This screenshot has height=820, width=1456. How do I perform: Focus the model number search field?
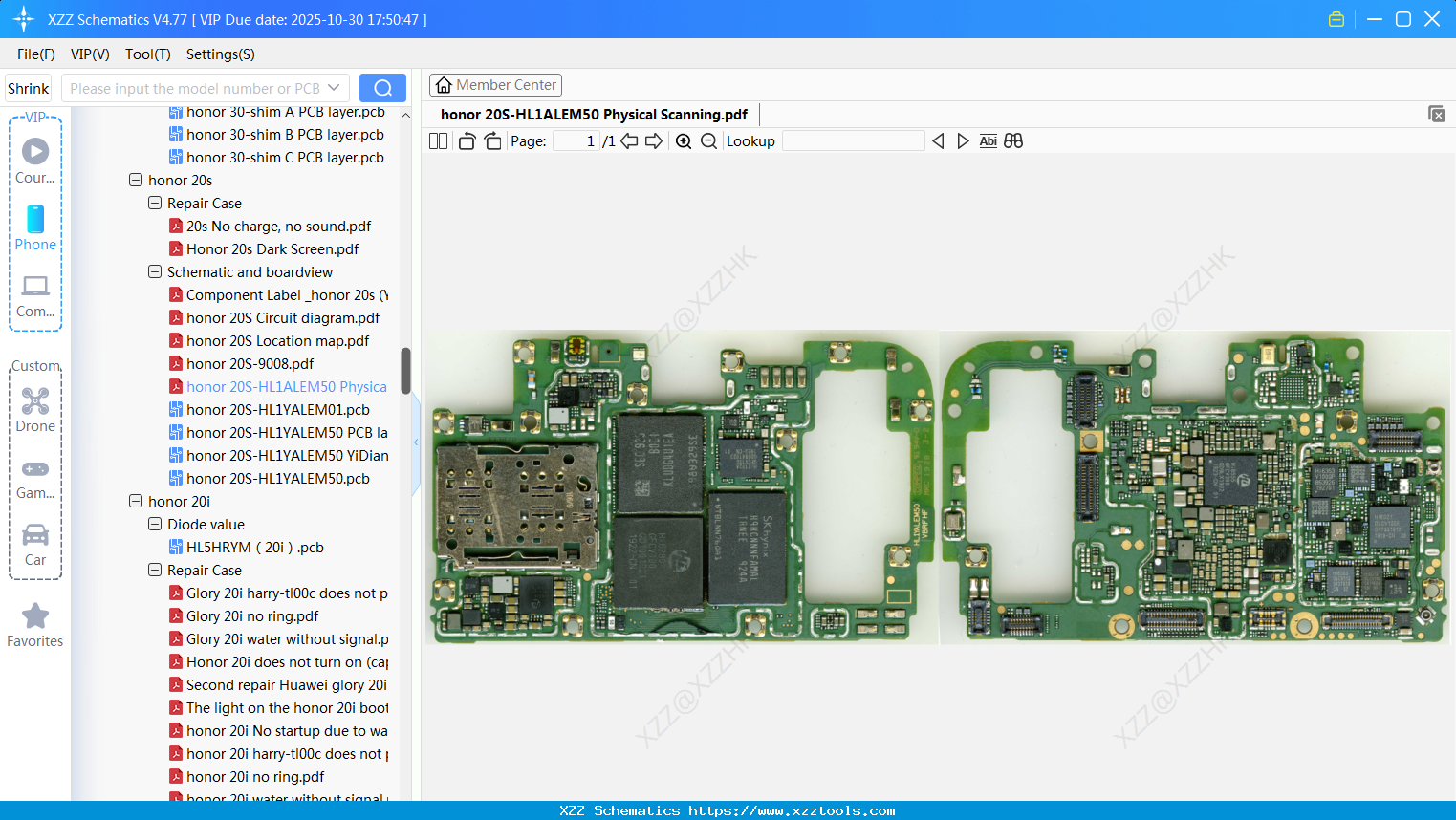(195, 88)
